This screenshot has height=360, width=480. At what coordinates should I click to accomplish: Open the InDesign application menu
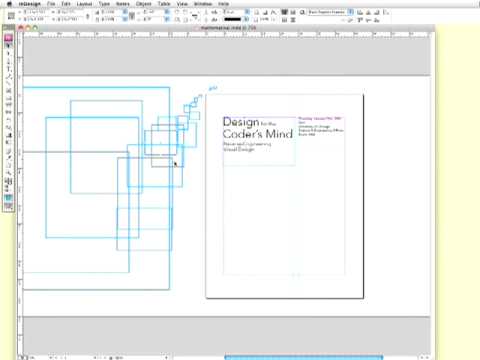tap(30, 4)
